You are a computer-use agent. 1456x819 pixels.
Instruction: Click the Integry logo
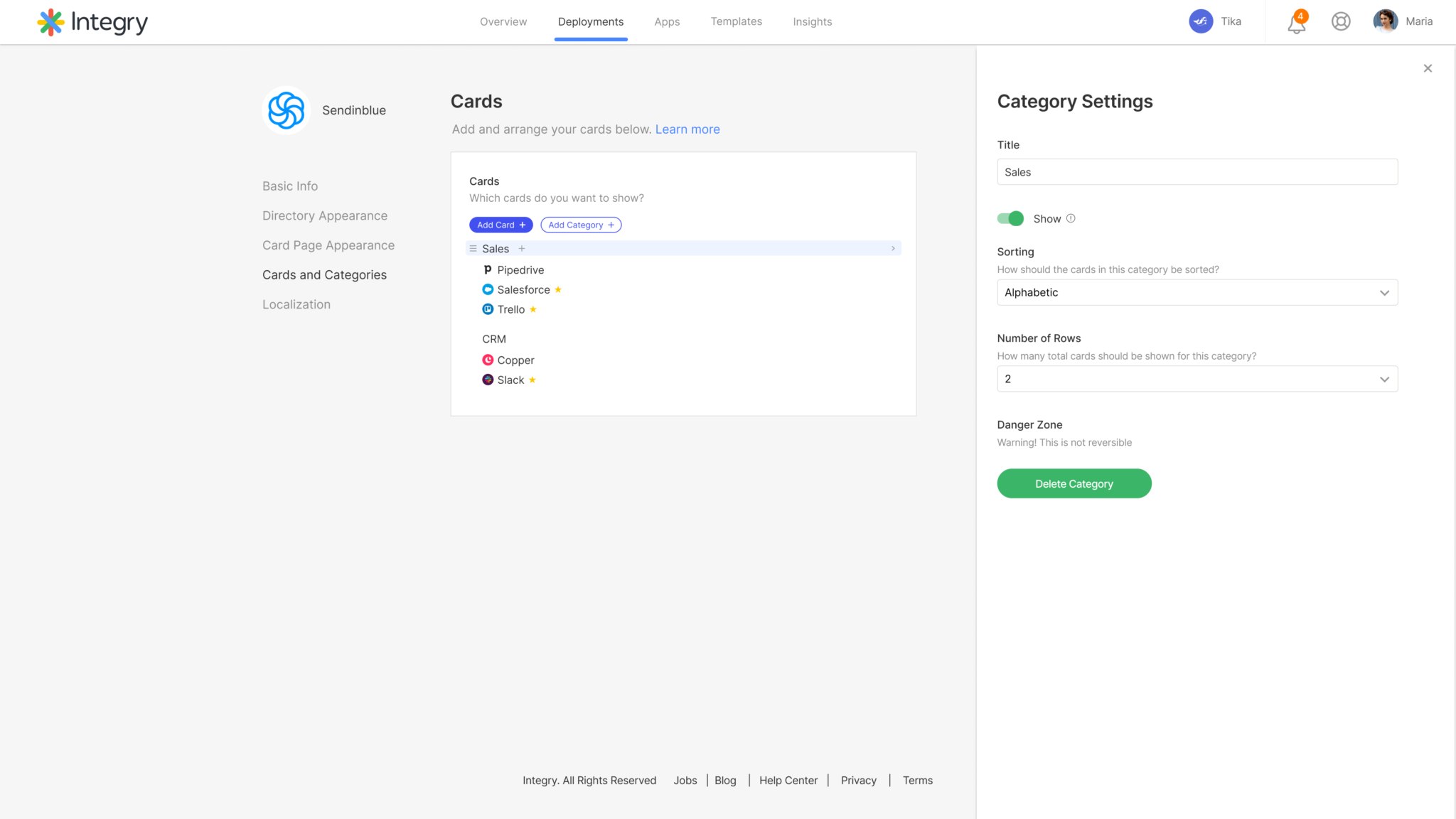tap(92, 22)
